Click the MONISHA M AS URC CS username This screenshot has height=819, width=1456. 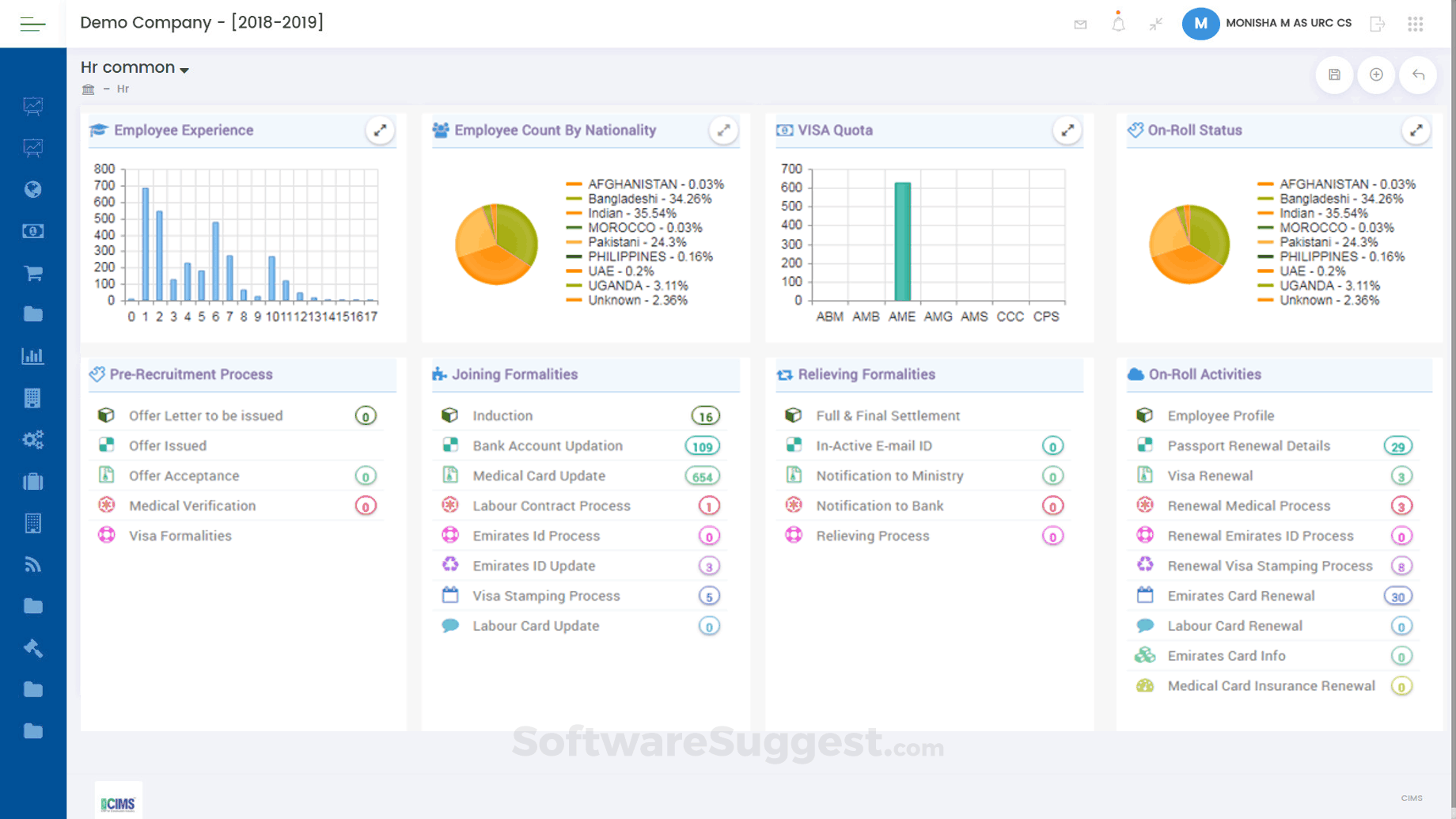1288,24
